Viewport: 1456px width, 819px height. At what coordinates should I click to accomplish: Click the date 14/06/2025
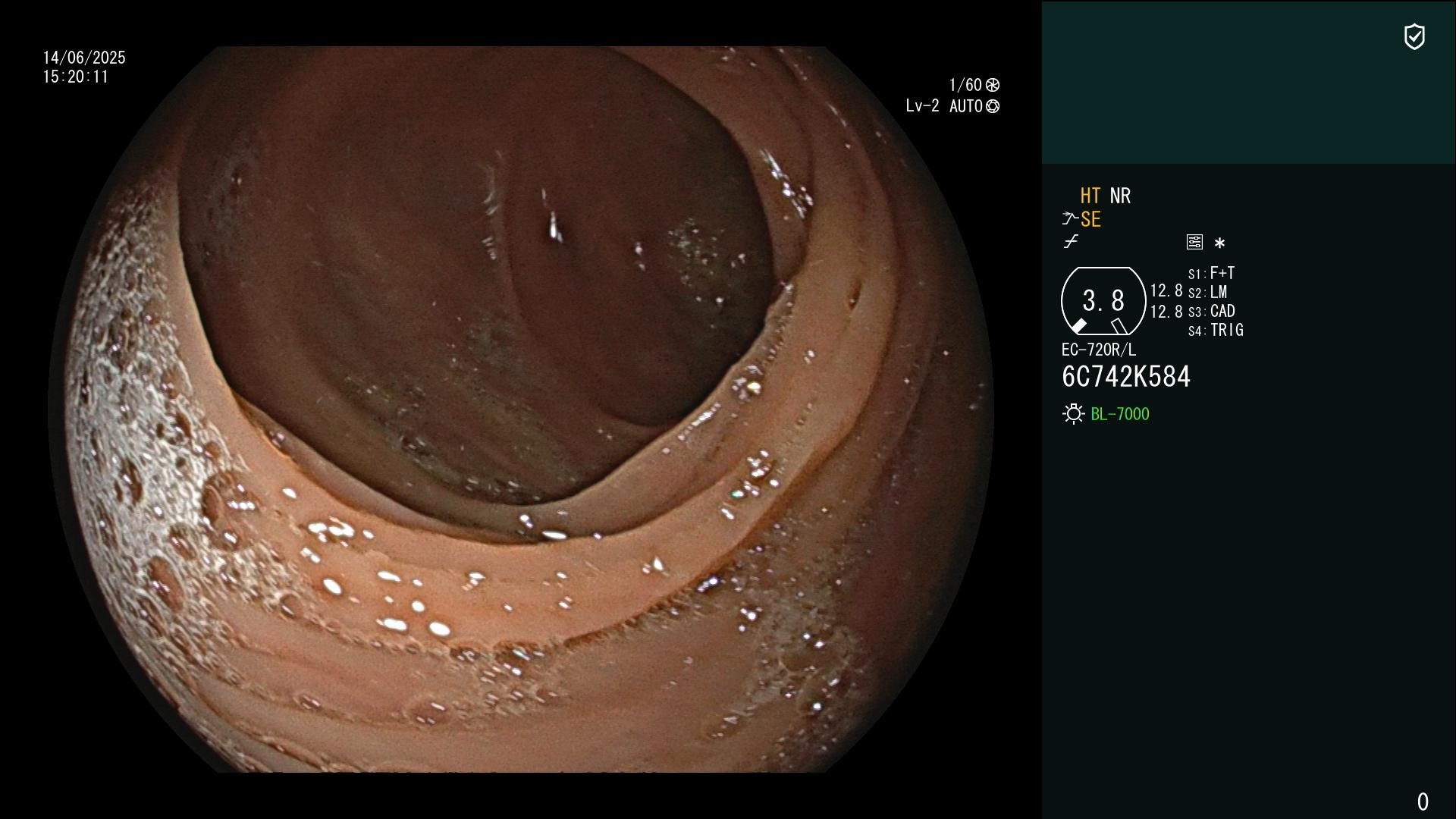tap(84, 58)
